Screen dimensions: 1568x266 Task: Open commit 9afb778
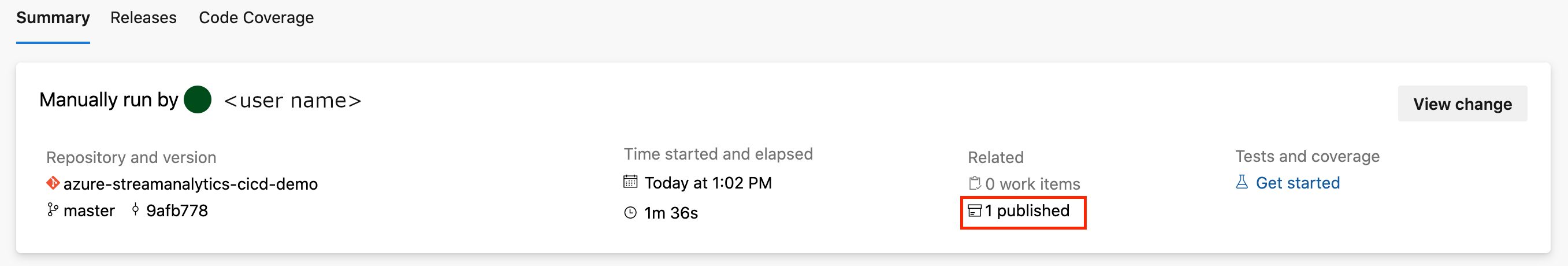177,210
